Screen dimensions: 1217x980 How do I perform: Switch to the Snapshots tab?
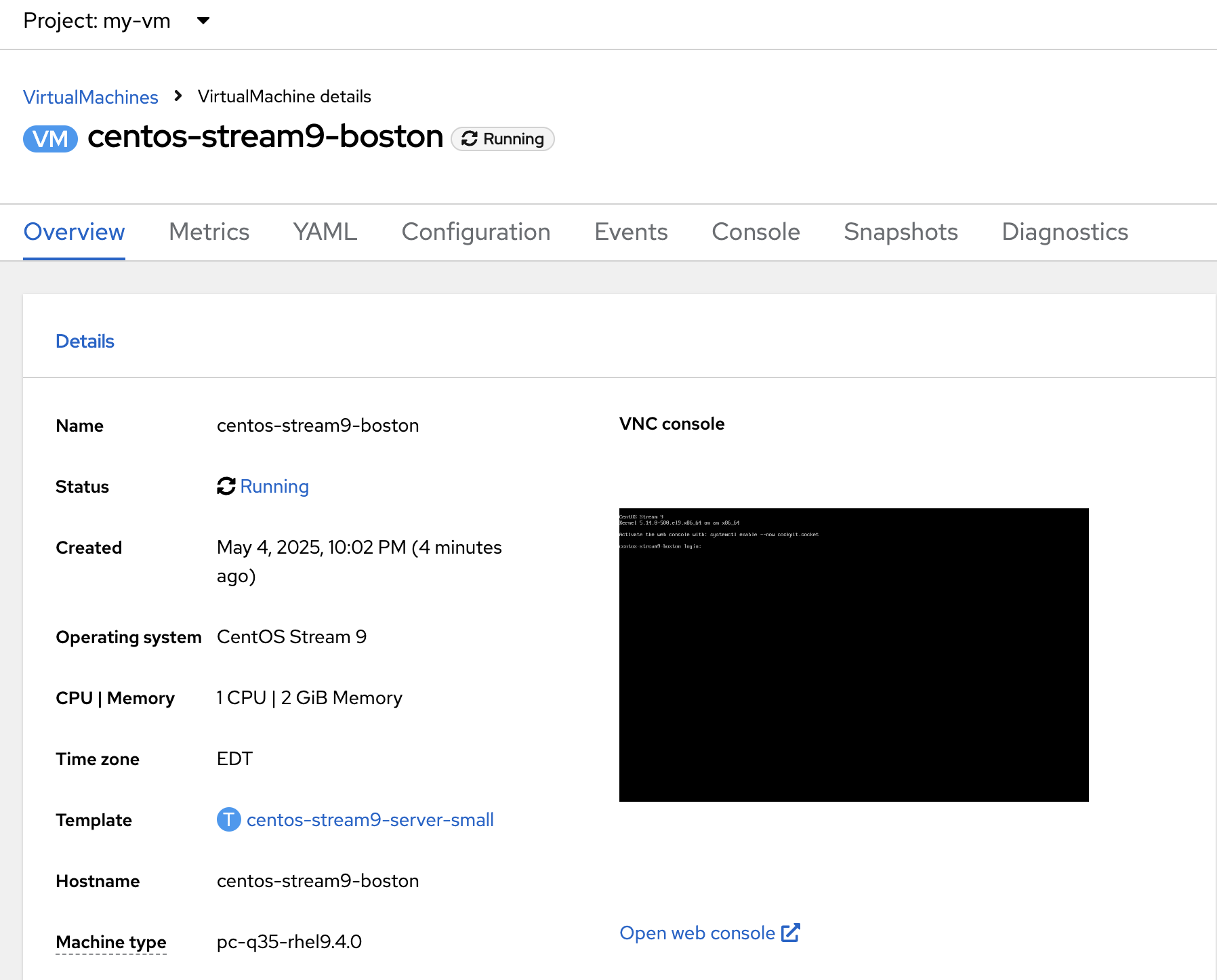[x=901, y=232]
